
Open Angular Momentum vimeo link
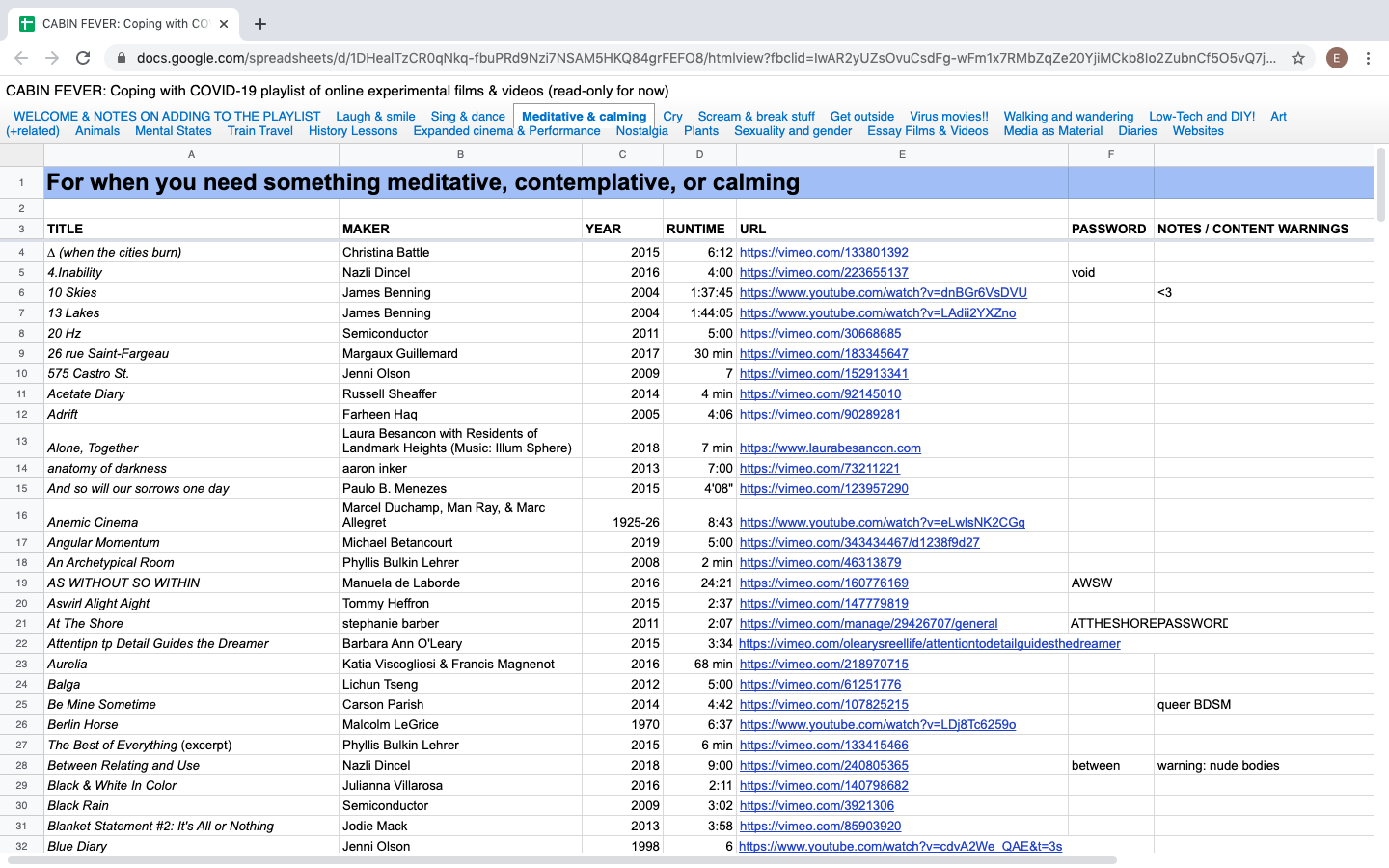859,543
